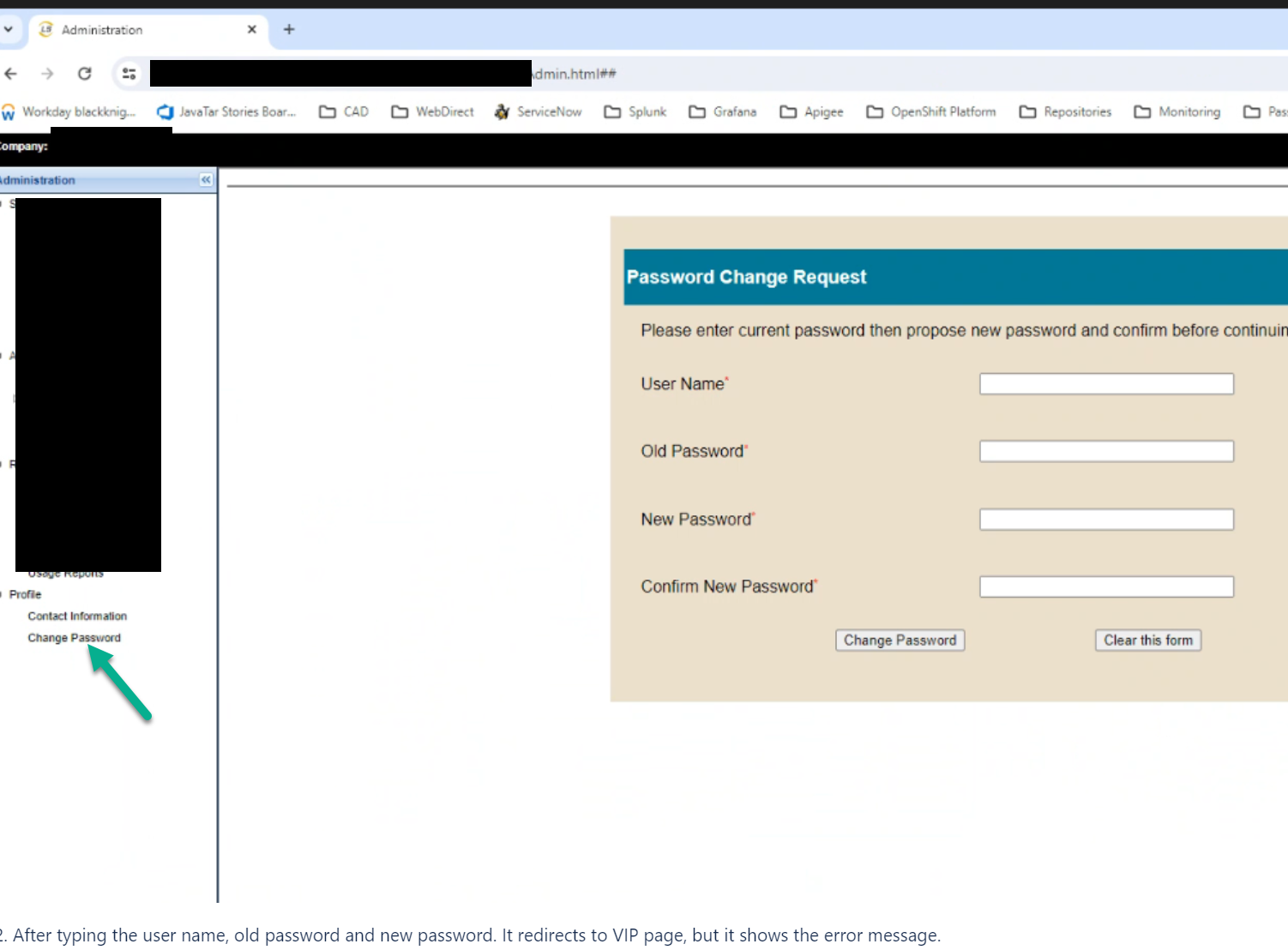This screenshot has height=950, width=1288.
Task: Open Change Password under Profile
Action: coord(74,638)
